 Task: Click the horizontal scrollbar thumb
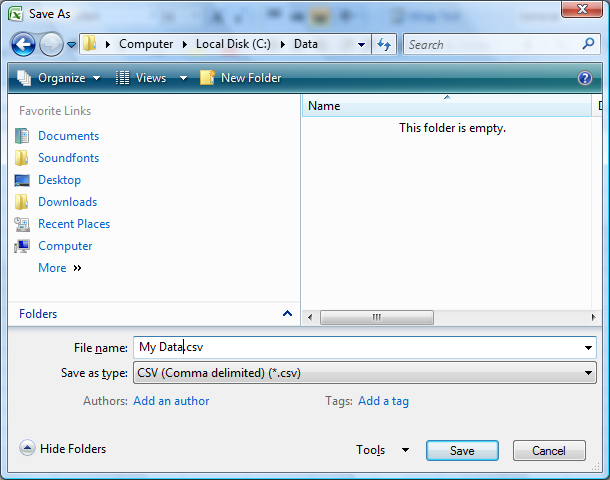pos(377,317)
